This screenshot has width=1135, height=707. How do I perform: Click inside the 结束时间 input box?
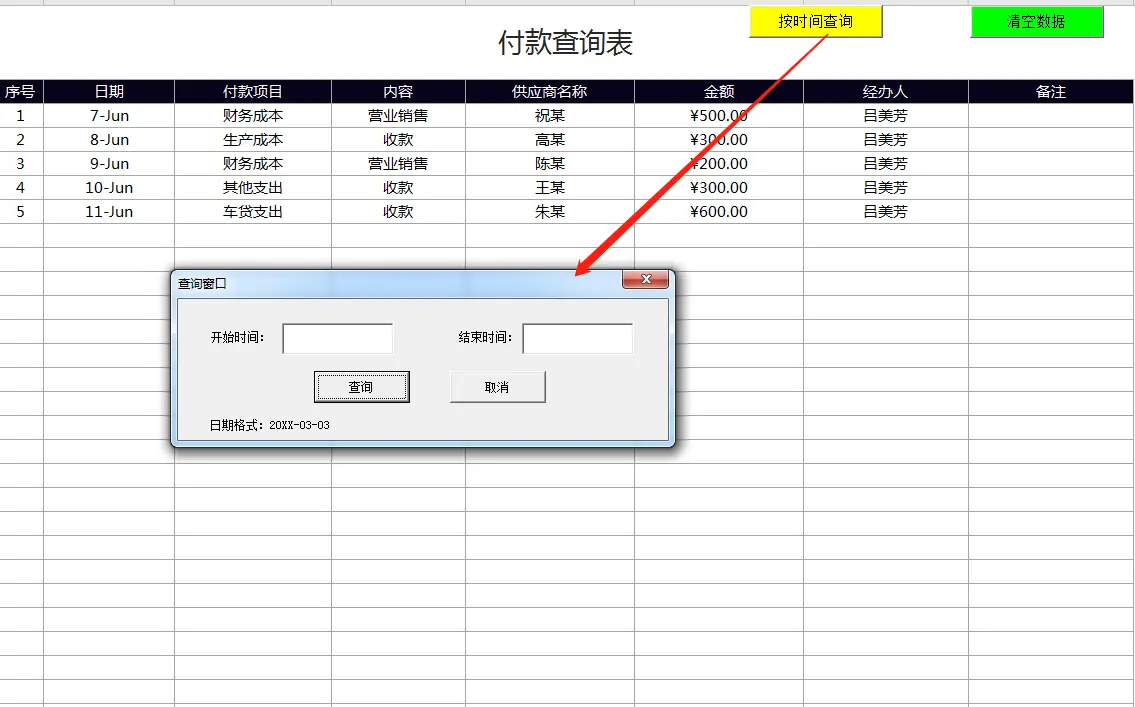click(x=578, y=338)
